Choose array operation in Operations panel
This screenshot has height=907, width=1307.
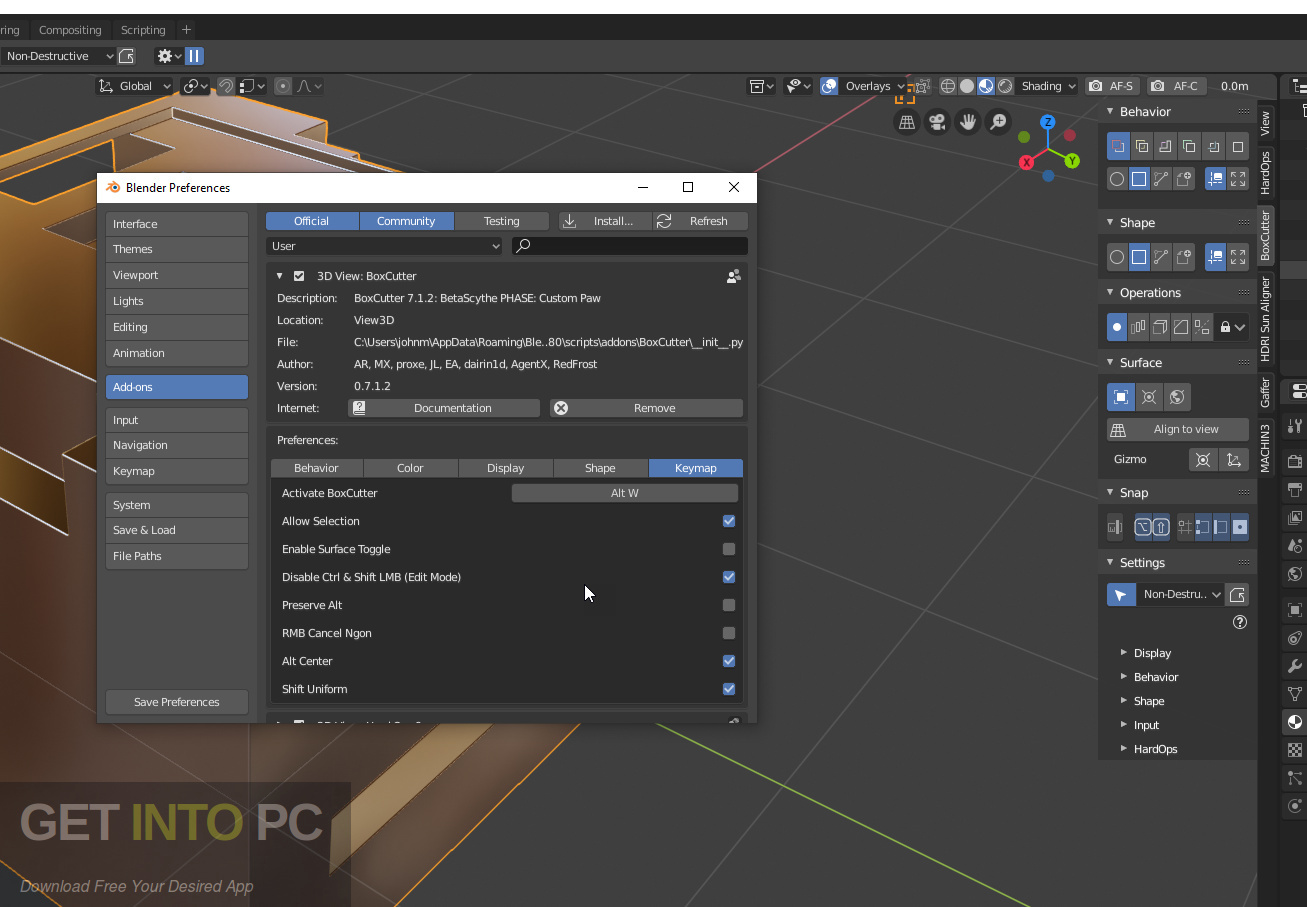point(1138,327)
